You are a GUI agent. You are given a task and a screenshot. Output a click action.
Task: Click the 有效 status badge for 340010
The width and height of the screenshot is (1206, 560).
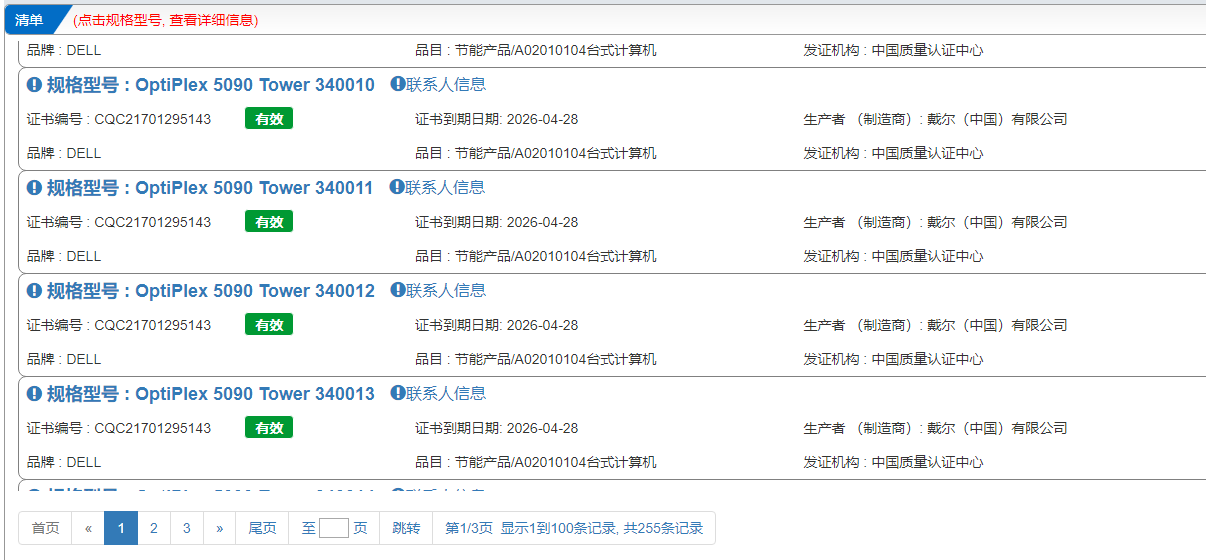269,119
